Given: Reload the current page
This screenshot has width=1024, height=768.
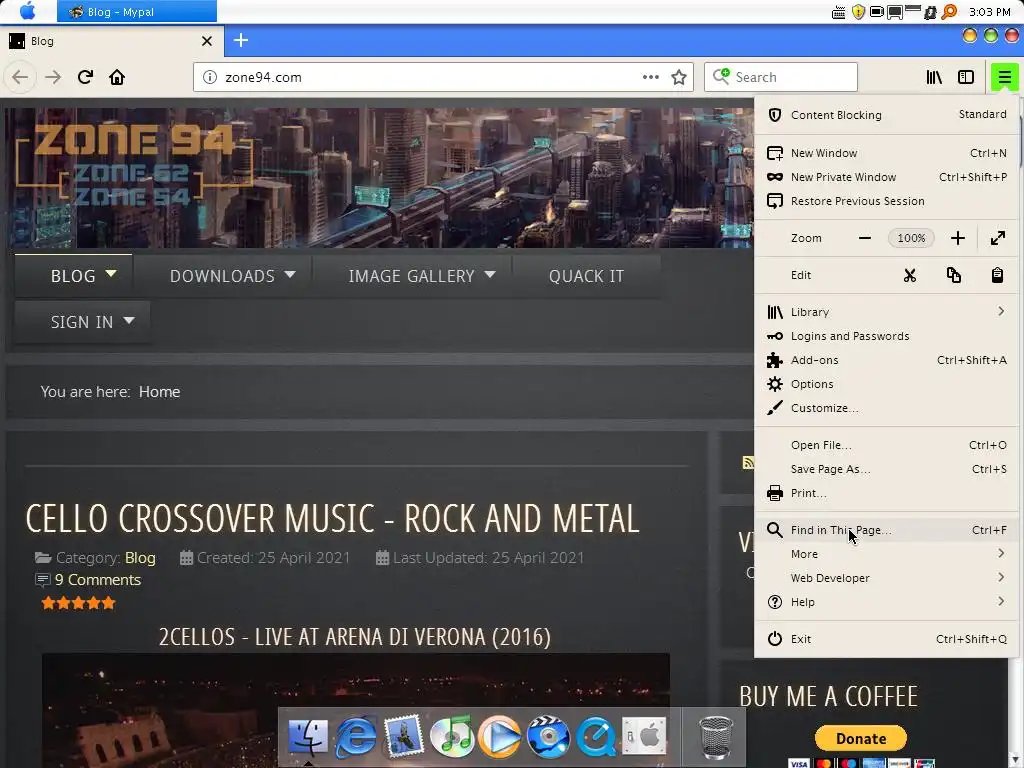Looking at the screenshot, I should tap(85, 77).
